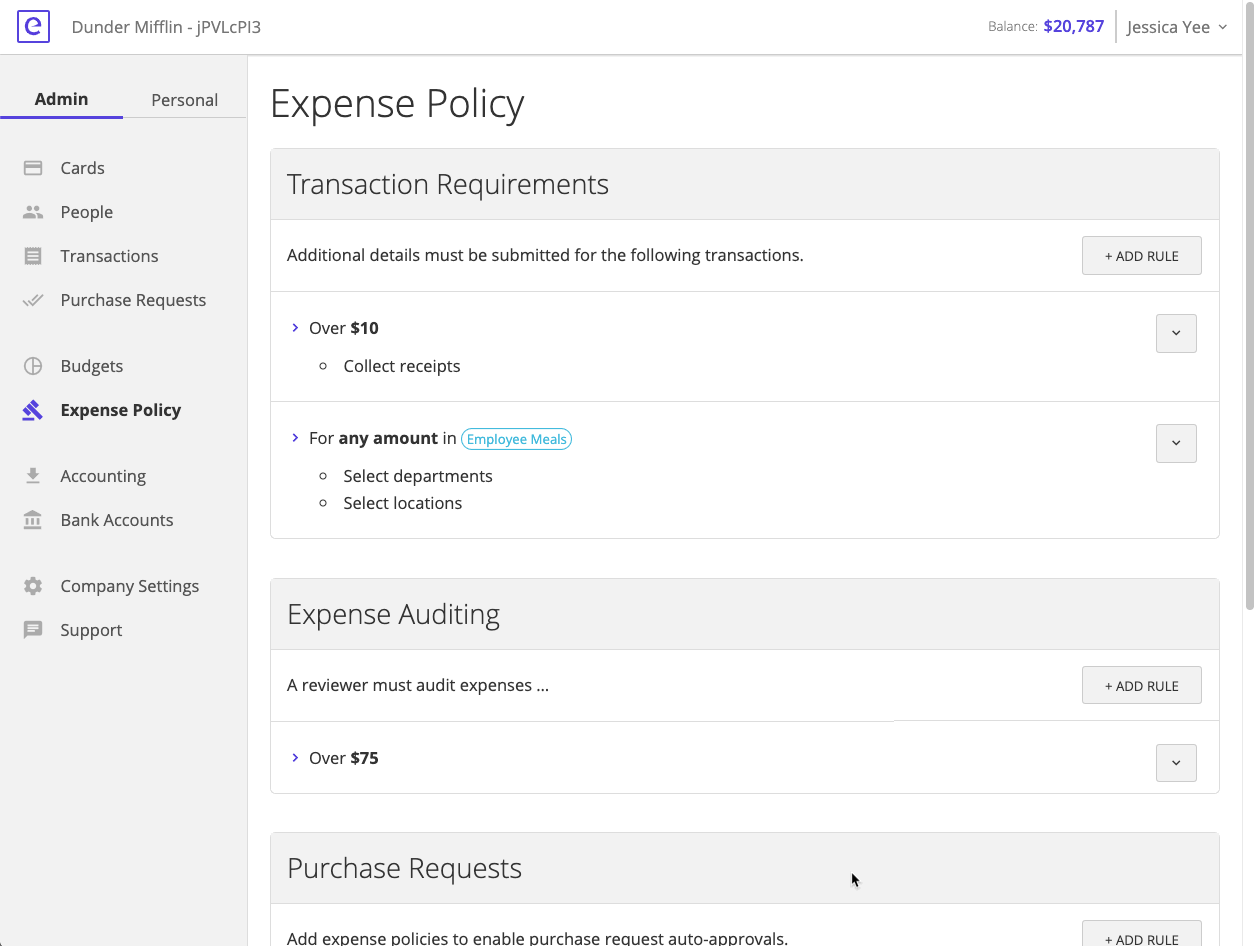Expand the Over $10 rule chevron

tap(295, 328)
